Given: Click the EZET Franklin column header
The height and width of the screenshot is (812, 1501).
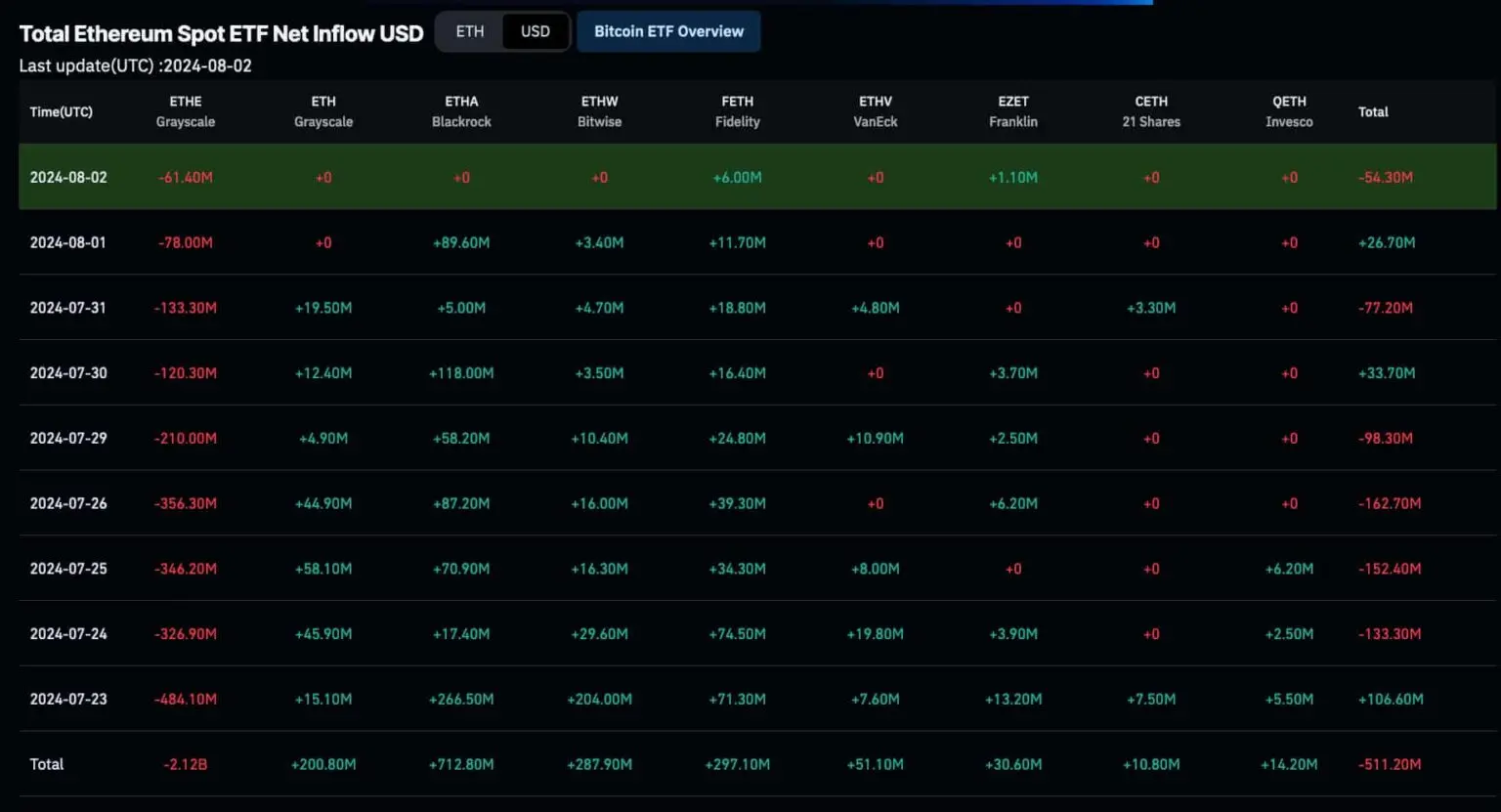Looking at the screenshot, I should (x=1013, y=111).
